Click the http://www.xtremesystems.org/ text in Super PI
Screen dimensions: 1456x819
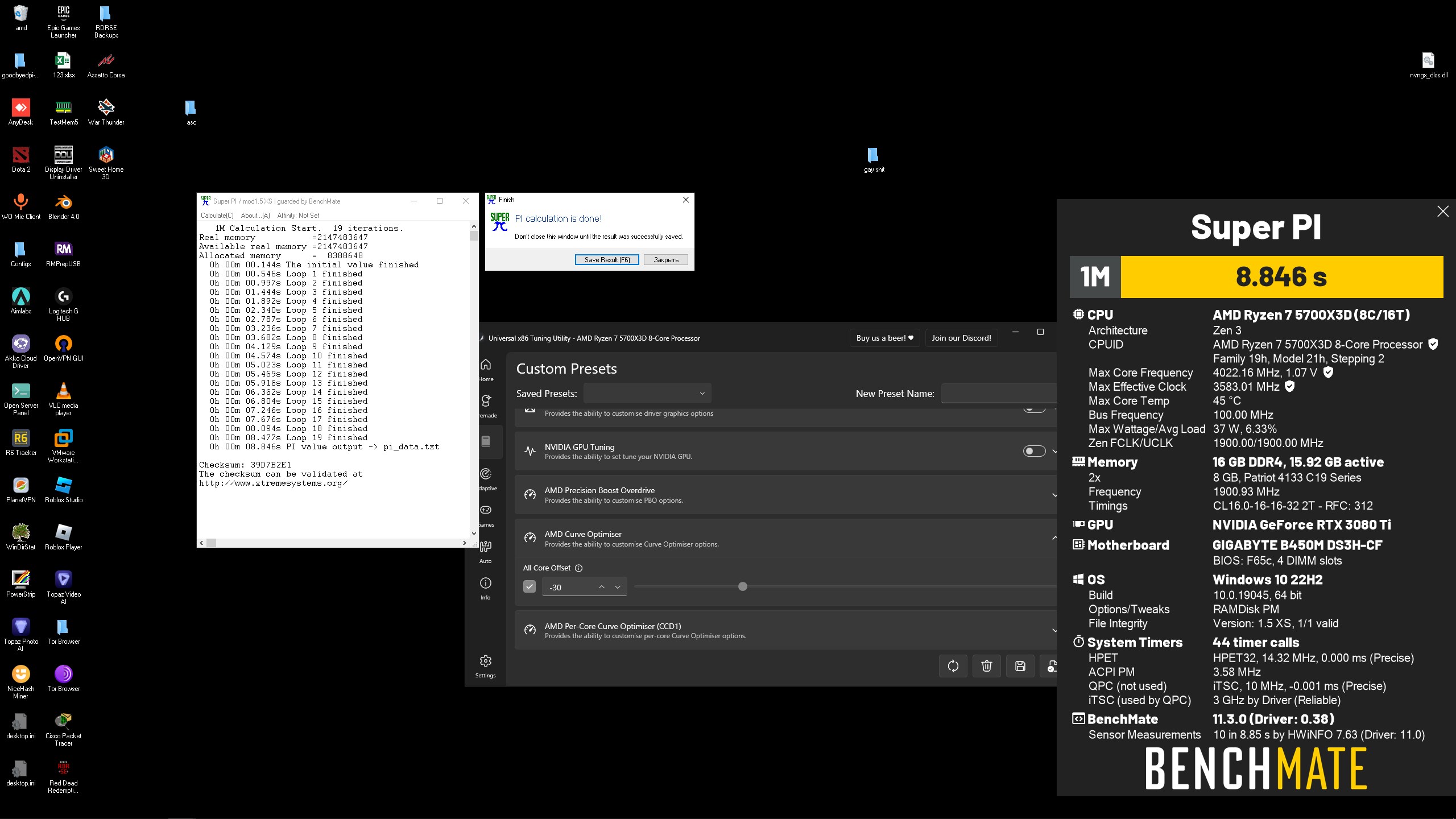tap(273, 483)
